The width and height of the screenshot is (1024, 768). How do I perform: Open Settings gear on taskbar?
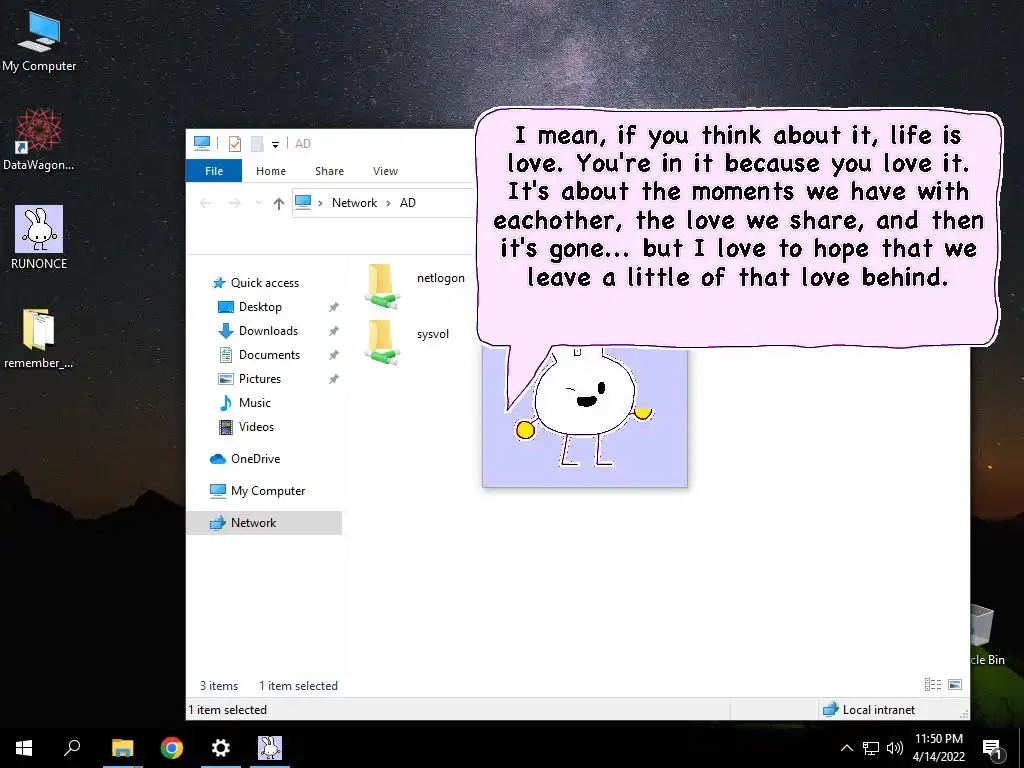click(x=221, y=748)
